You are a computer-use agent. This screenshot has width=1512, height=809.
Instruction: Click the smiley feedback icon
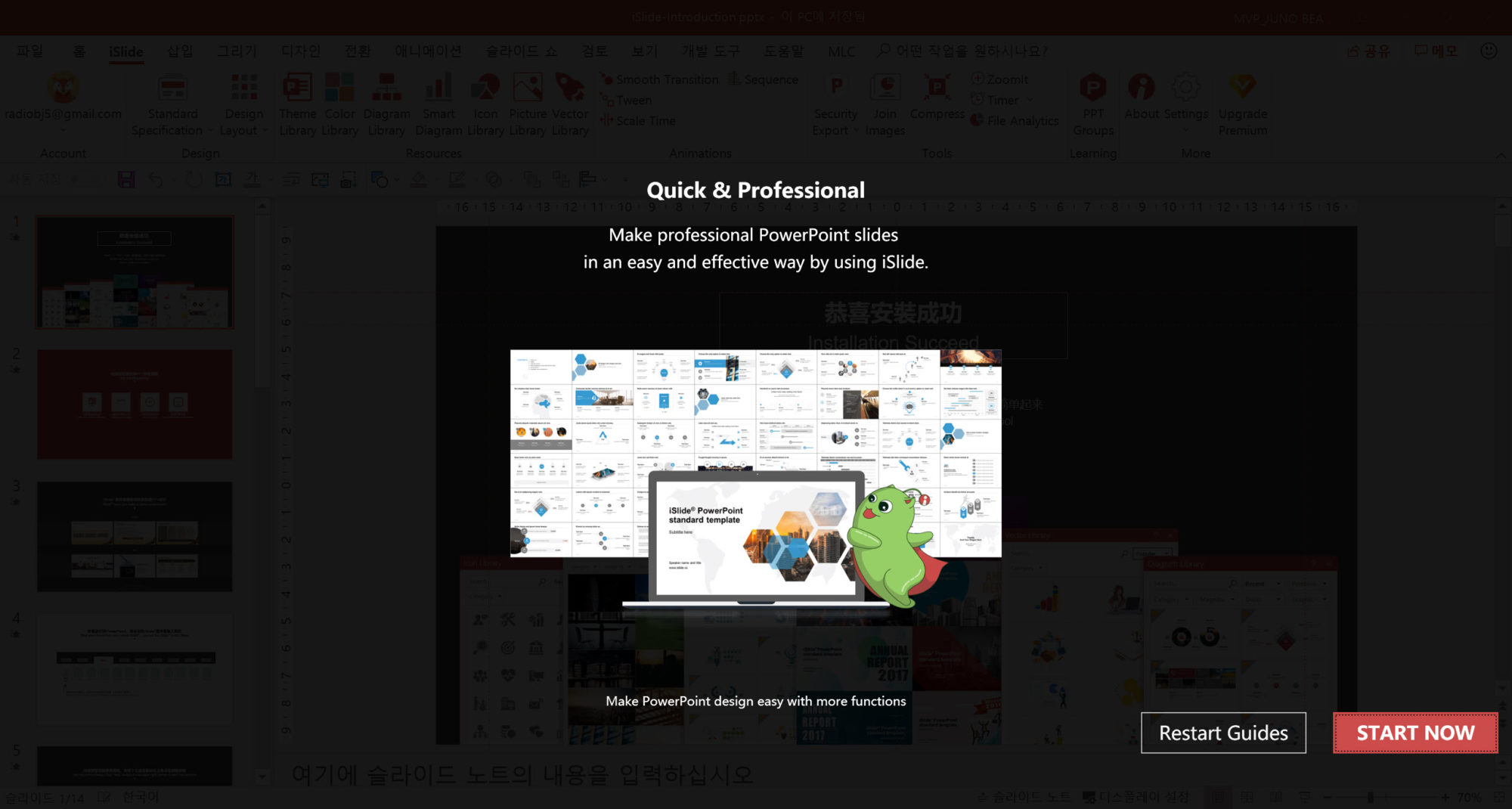[1489, 51]
